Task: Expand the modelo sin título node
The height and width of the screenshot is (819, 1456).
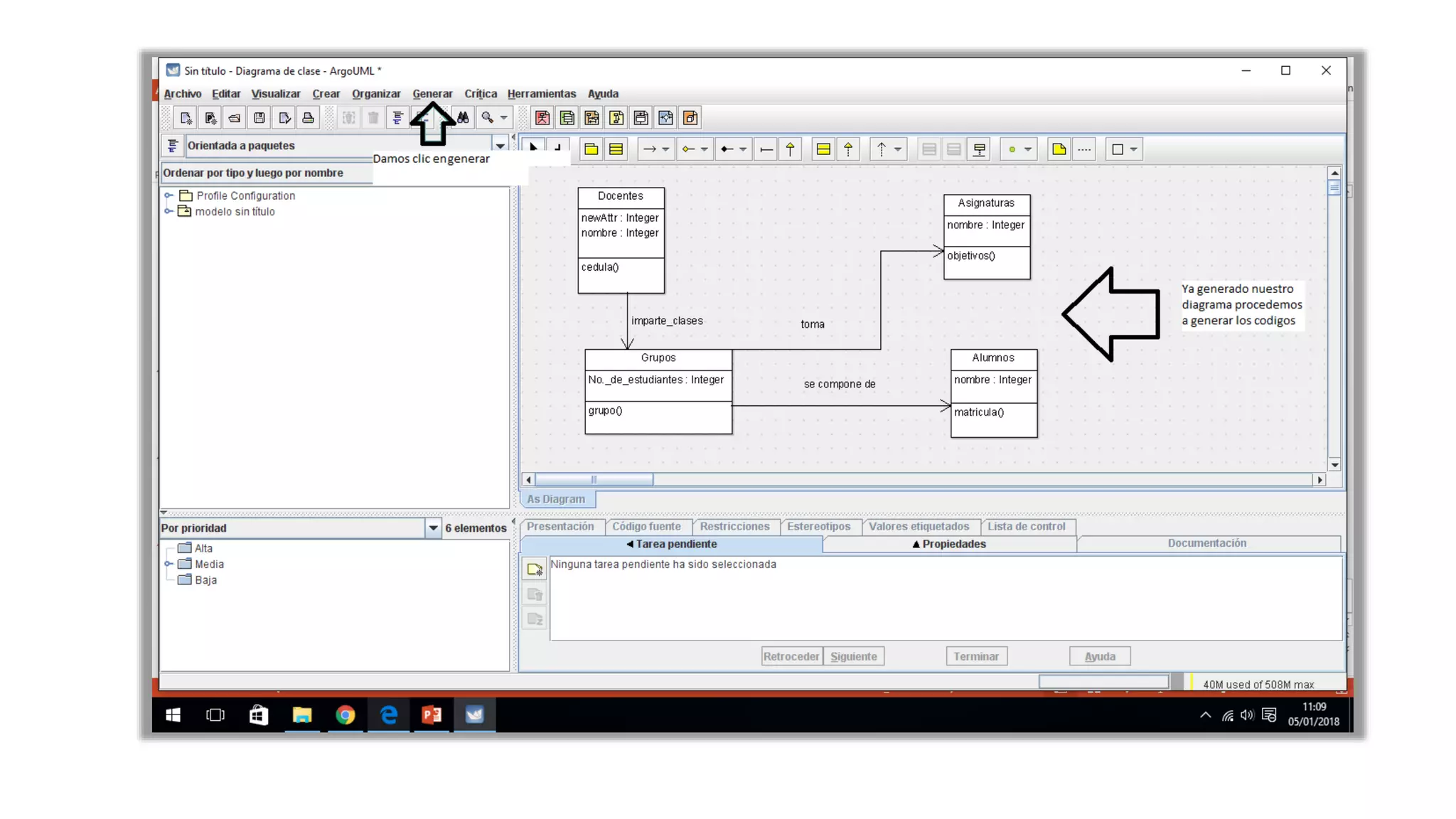Action: pos(168,212)
